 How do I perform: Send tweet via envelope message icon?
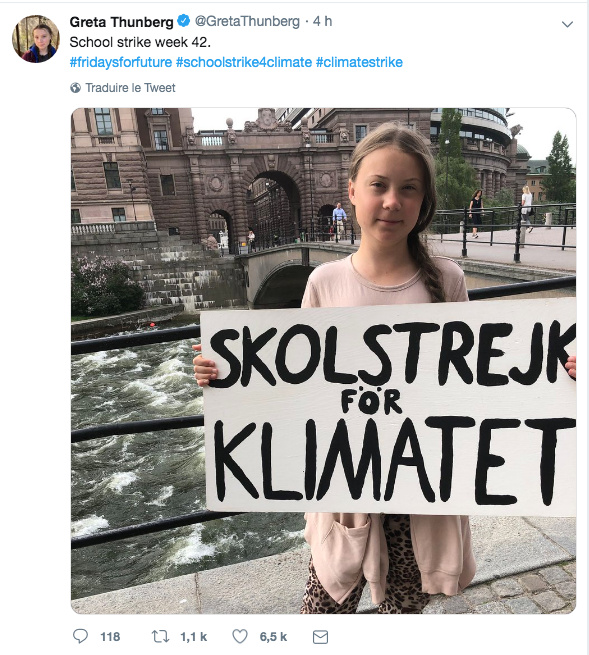pyautogui.click(x=320, y=637)
